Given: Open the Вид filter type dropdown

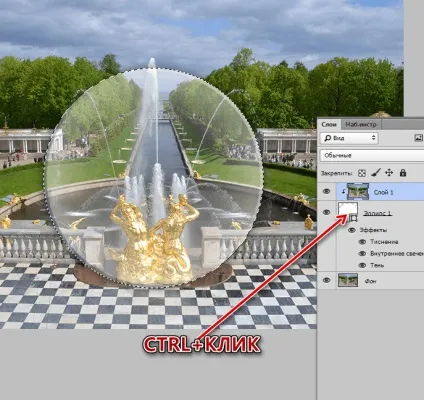Looking at the screenshot, I should pos(349,138).
